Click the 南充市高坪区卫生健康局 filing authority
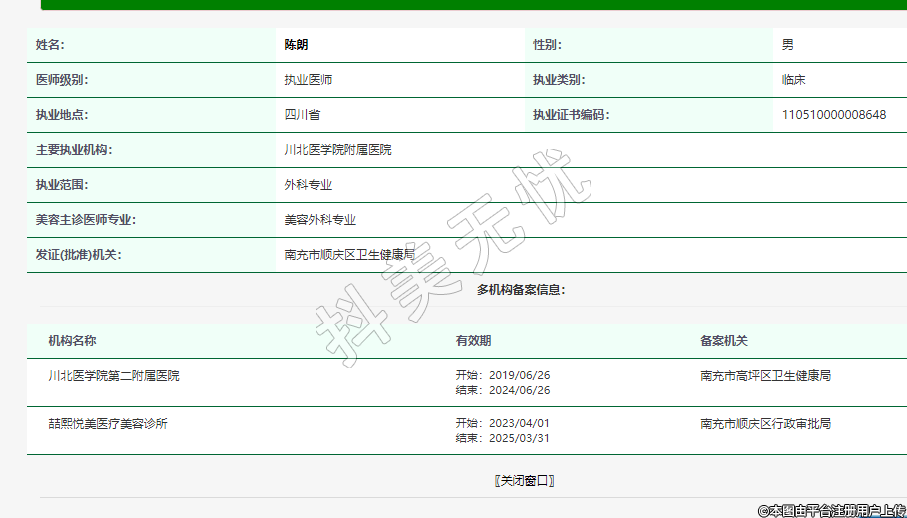 point(765,376)
